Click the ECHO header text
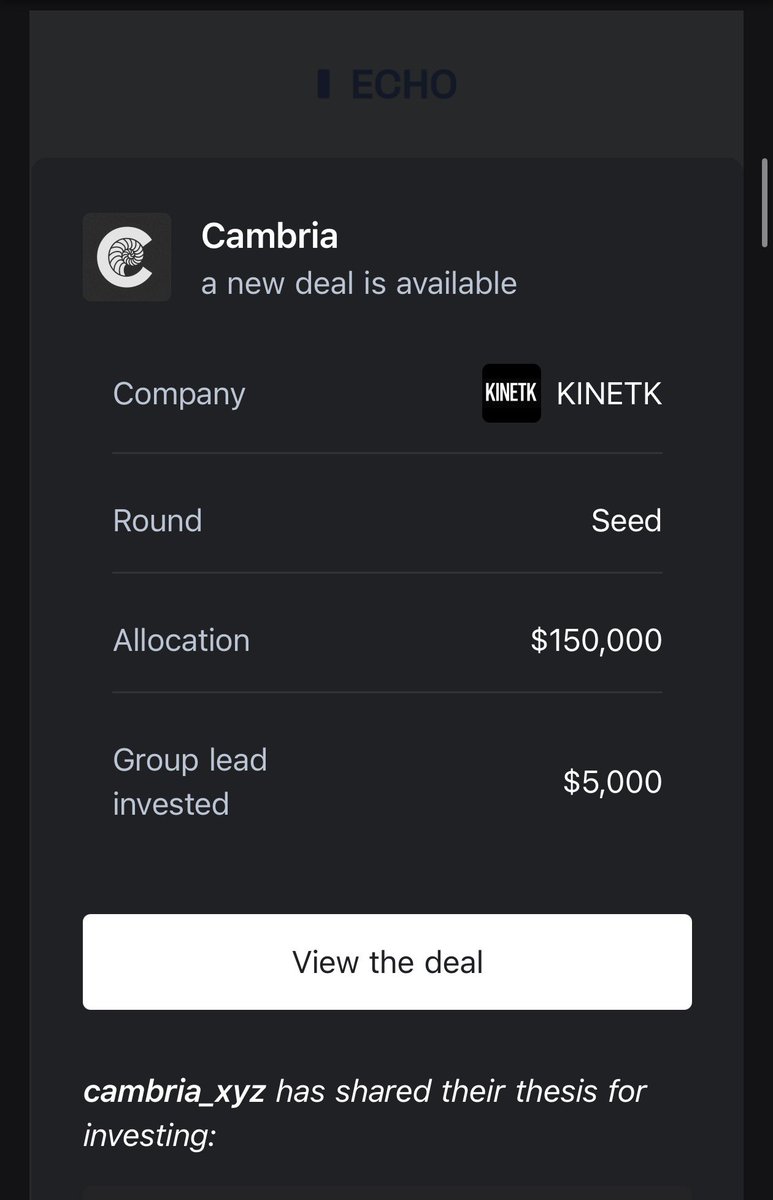Image resolution: width=773 pixels, height=1200 pixels. coord(404,85)
